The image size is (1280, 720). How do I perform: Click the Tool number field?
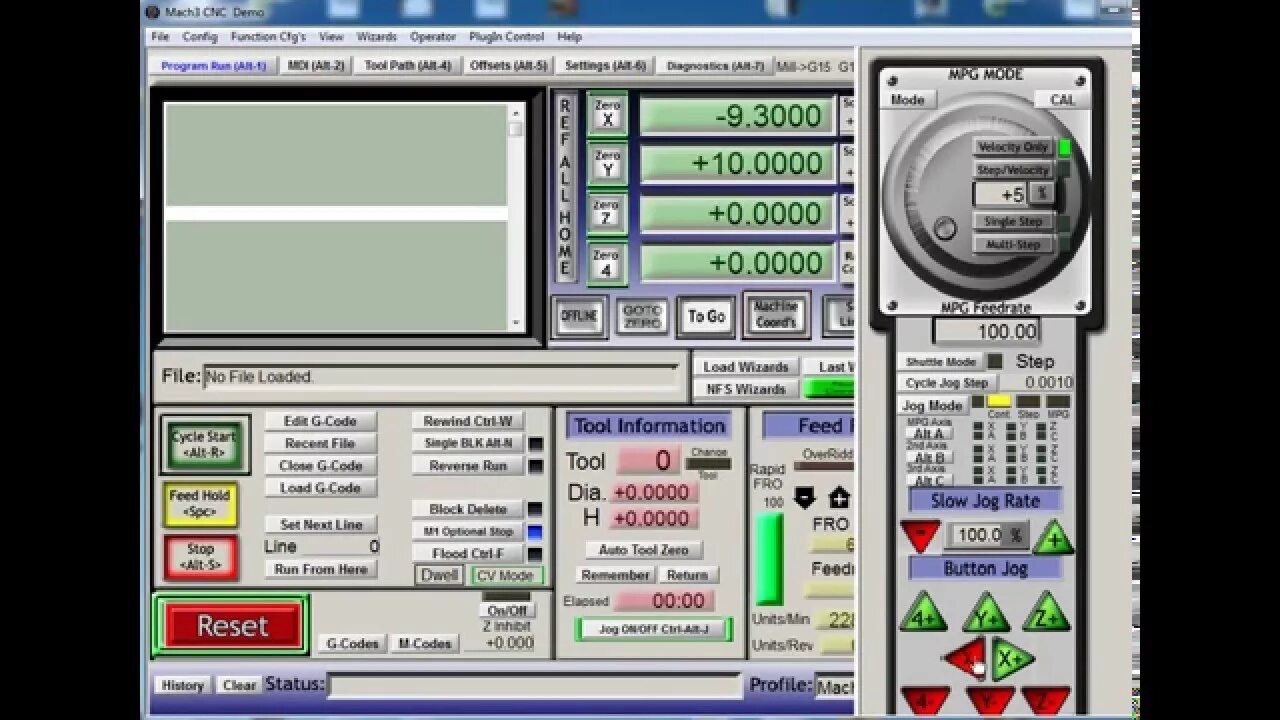(x=648, y=461)
